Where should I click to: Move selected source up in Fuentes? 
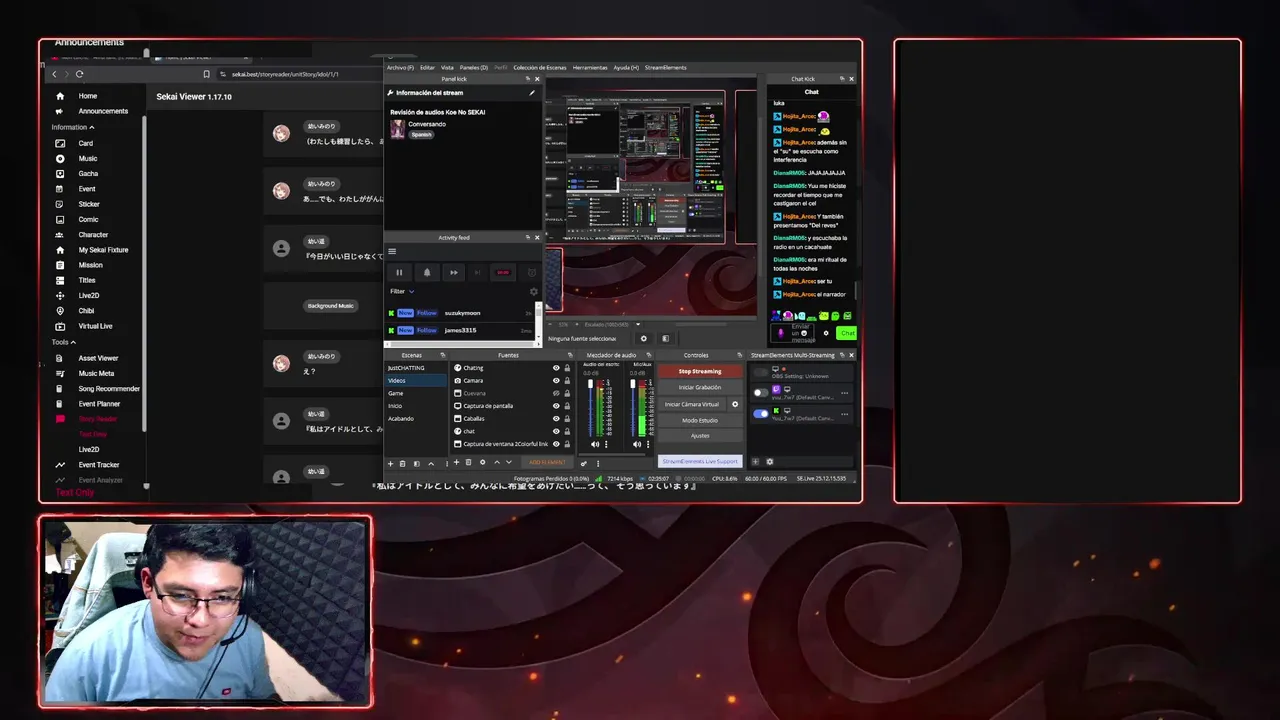496,462
